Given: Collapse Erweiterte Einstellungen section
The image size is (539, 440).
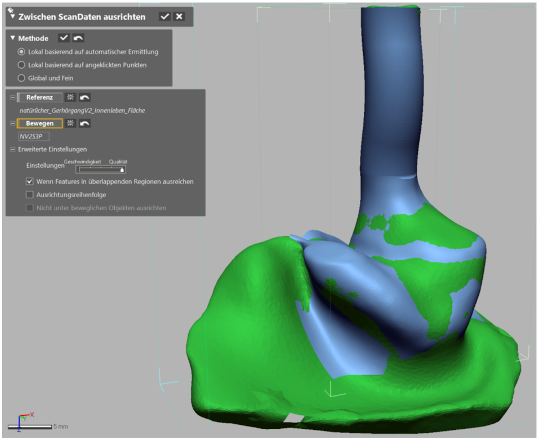Looking at the screenshot, I should coord(12,149).
